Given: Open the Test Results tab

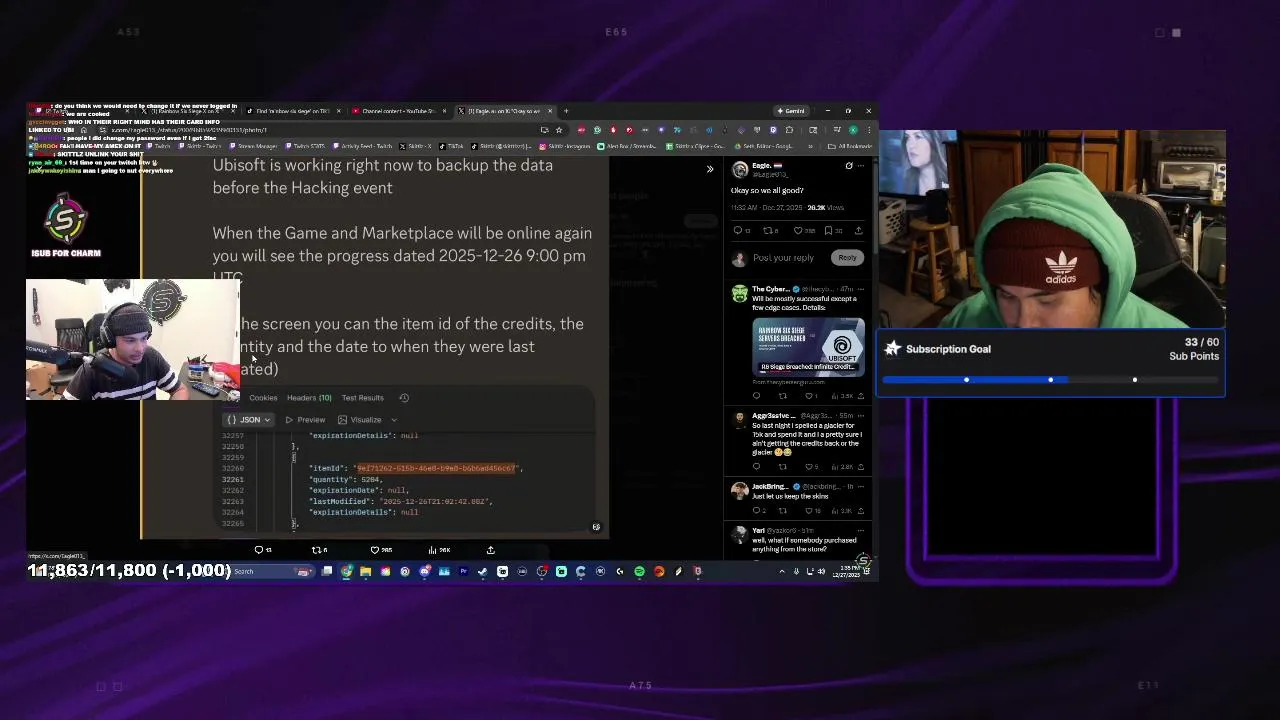Looking at the screenshot, I should [362, 398].
